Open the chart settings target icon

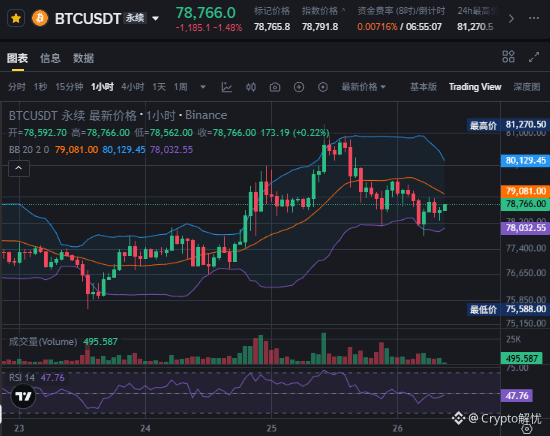pos(323,87)
